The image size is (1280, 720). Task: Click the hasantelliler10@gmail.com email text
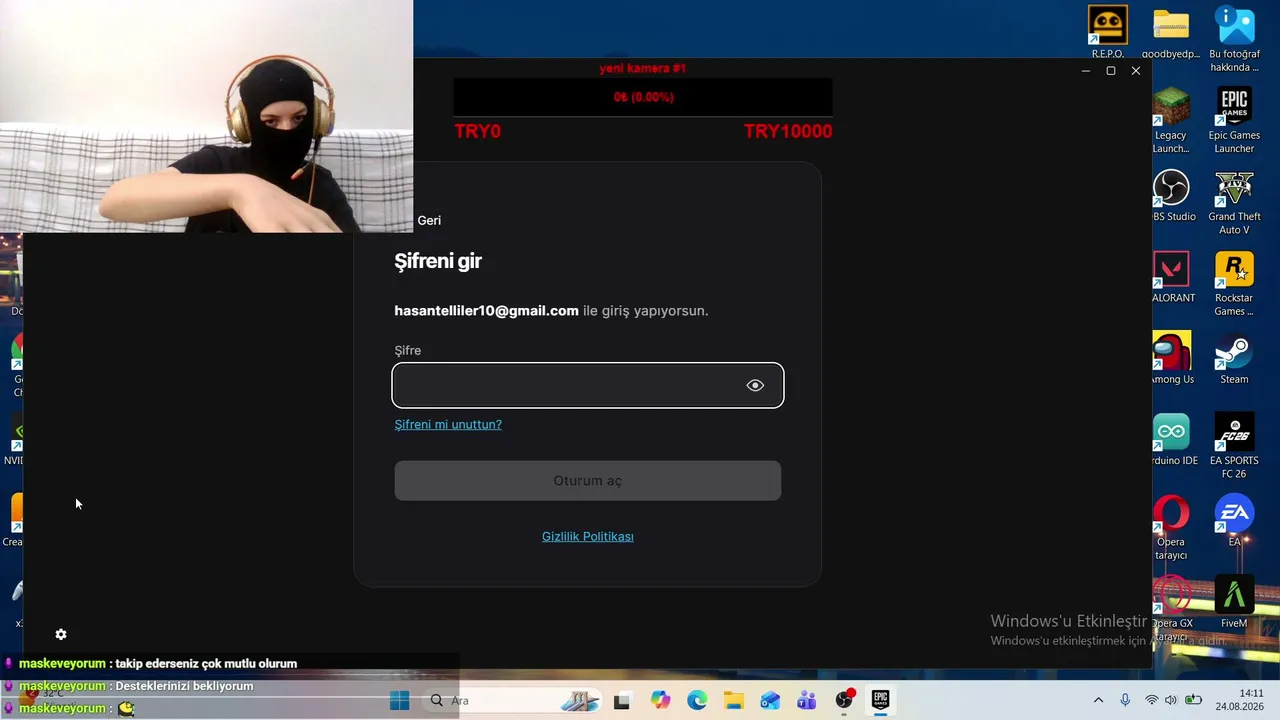[487, 311]
